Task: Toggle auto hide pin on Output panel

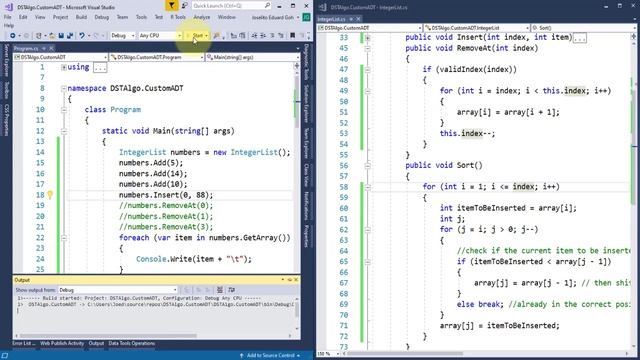Action: 290,280
